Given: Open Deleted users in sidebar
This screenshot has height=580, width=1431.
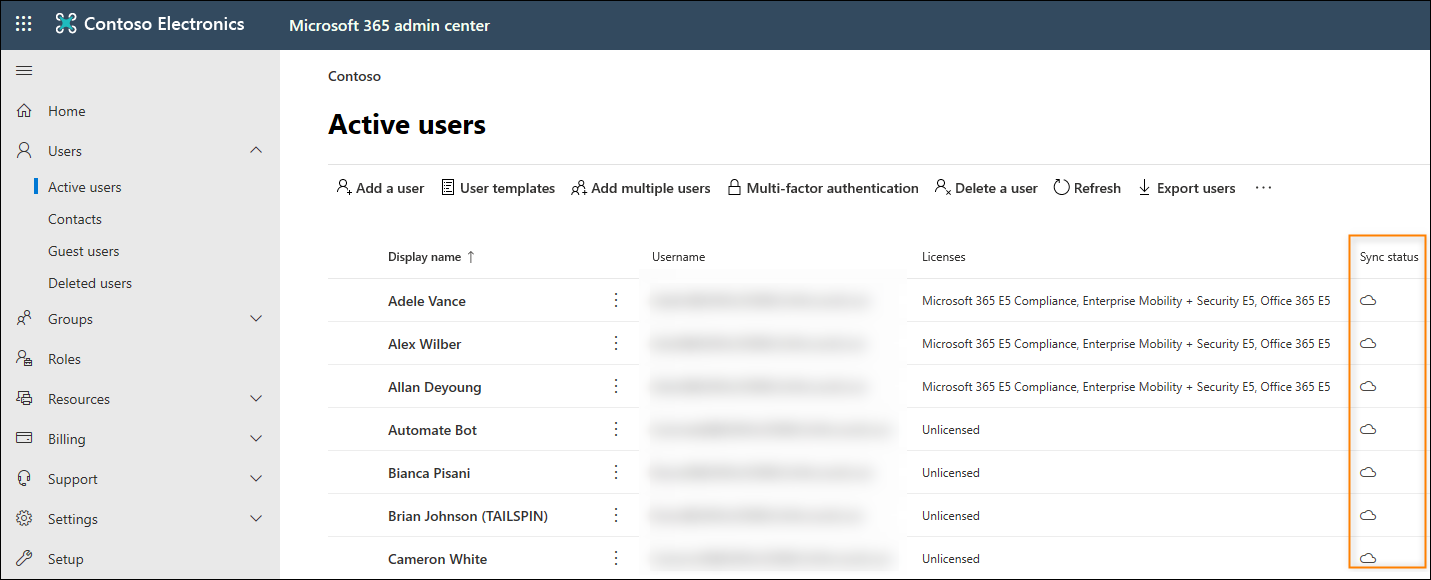Looking at the screenshot, I should pos(90,283).
